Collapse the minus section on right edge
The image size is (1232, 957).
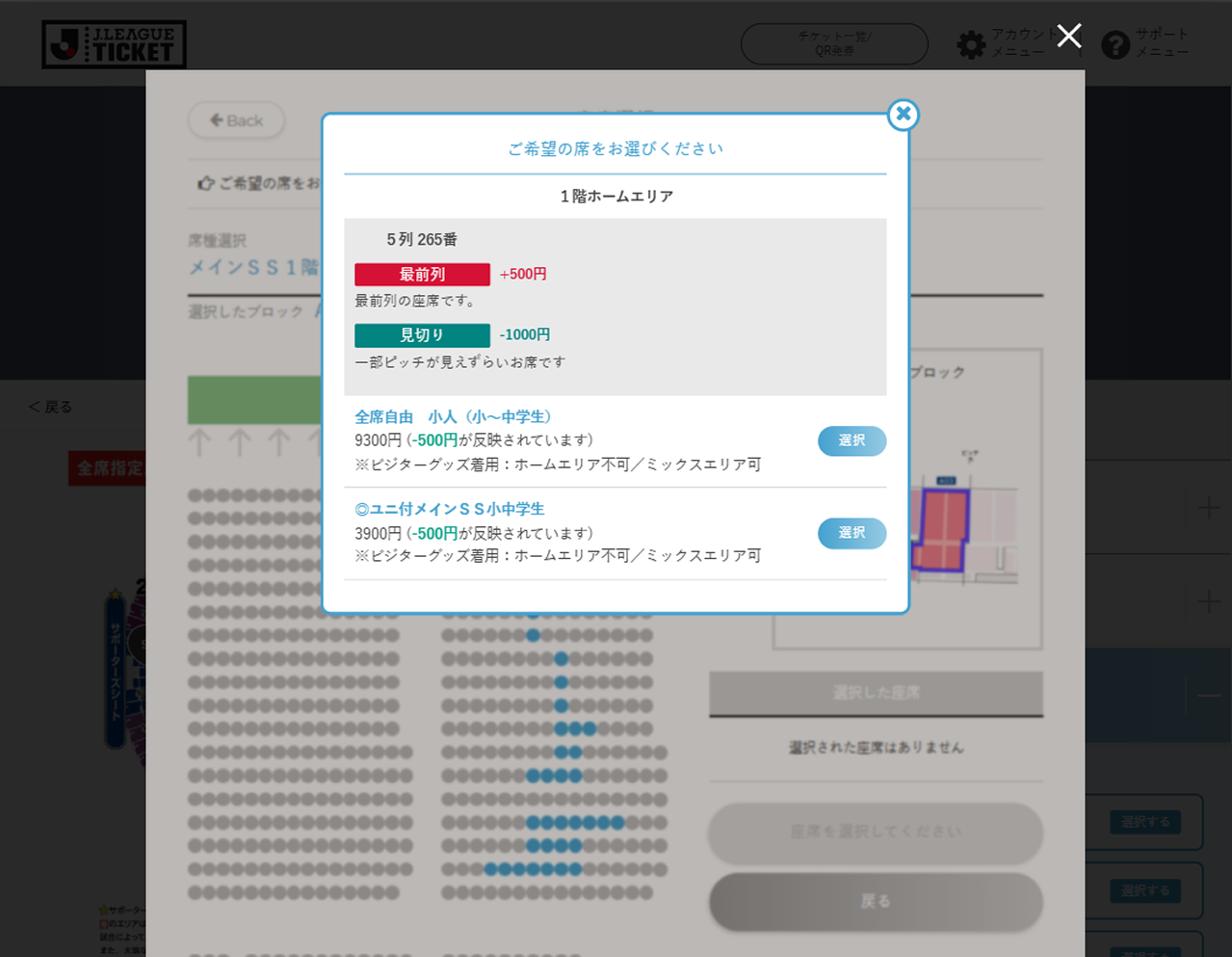1208,695
